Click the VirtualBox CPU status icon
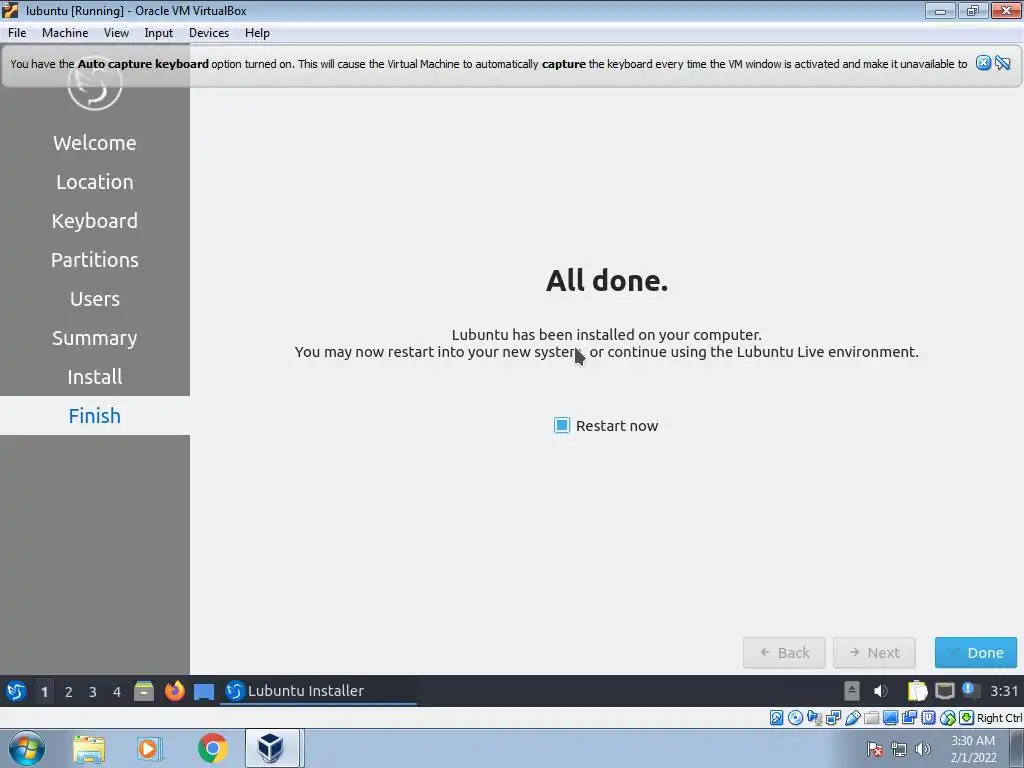Image resolution: width=1024 pixels, height=768 pixels. click(x=928, y=718)
